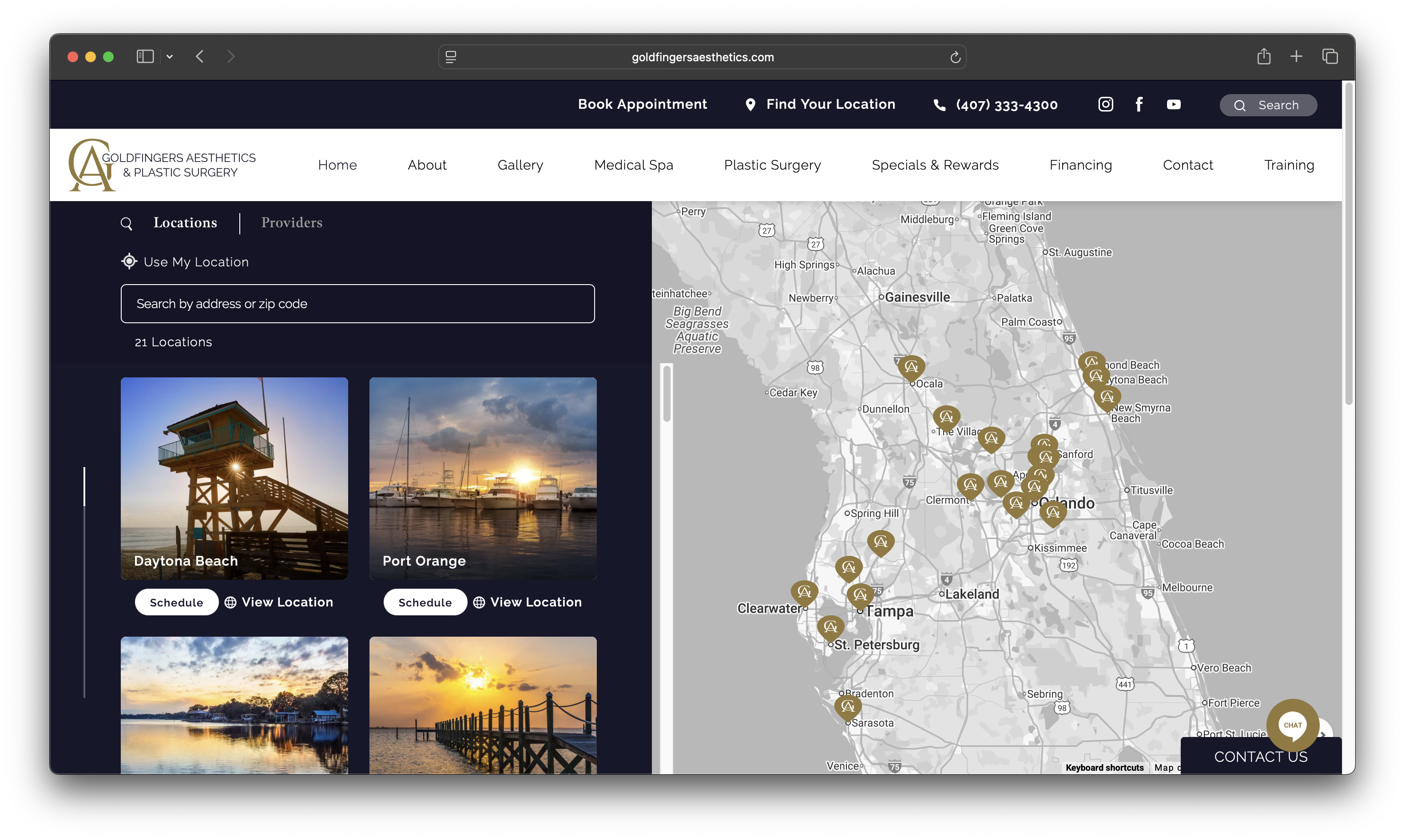Reload the page with the refresh icon

(955, 57)
